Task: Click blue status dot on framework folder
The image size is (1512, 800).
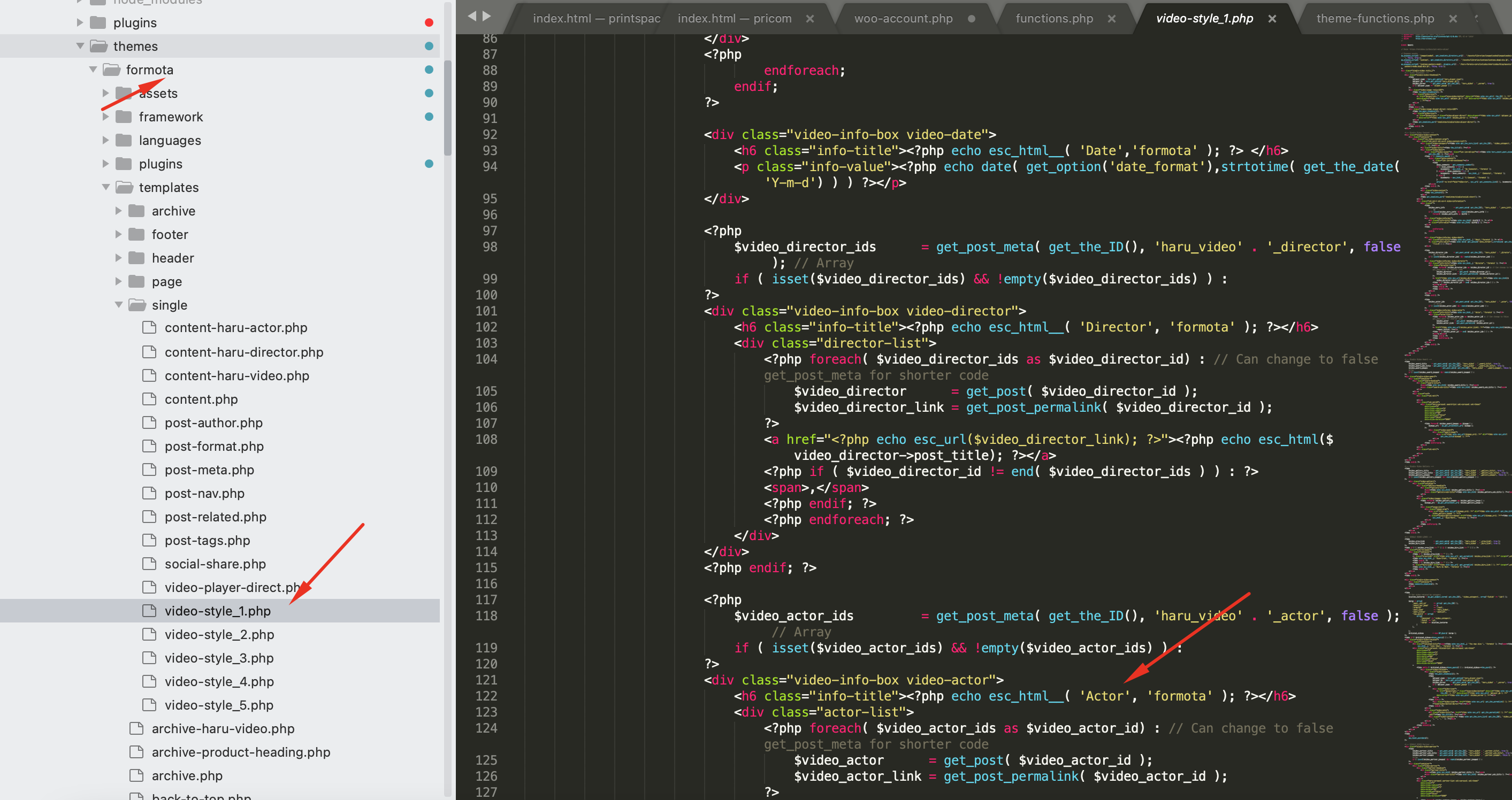Action: click(429, 117)
